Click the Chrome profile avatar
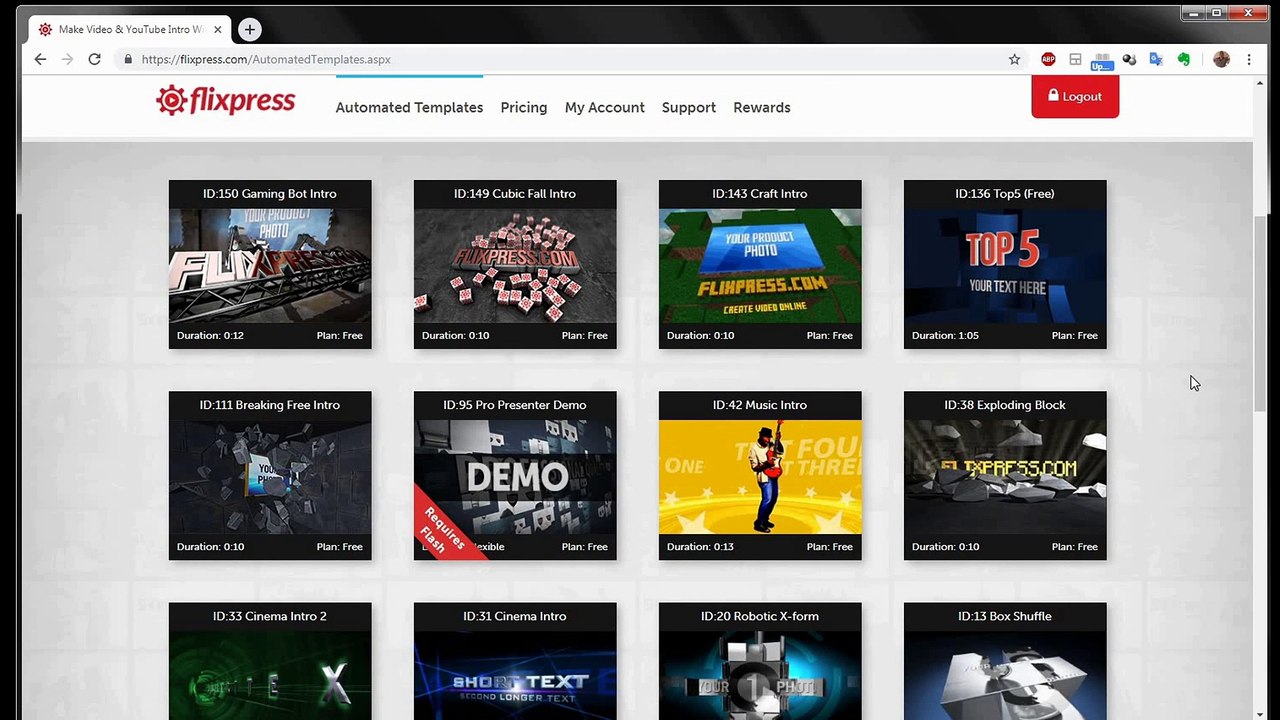Screen dimensions: 1280x720 tap(1221, 59)
